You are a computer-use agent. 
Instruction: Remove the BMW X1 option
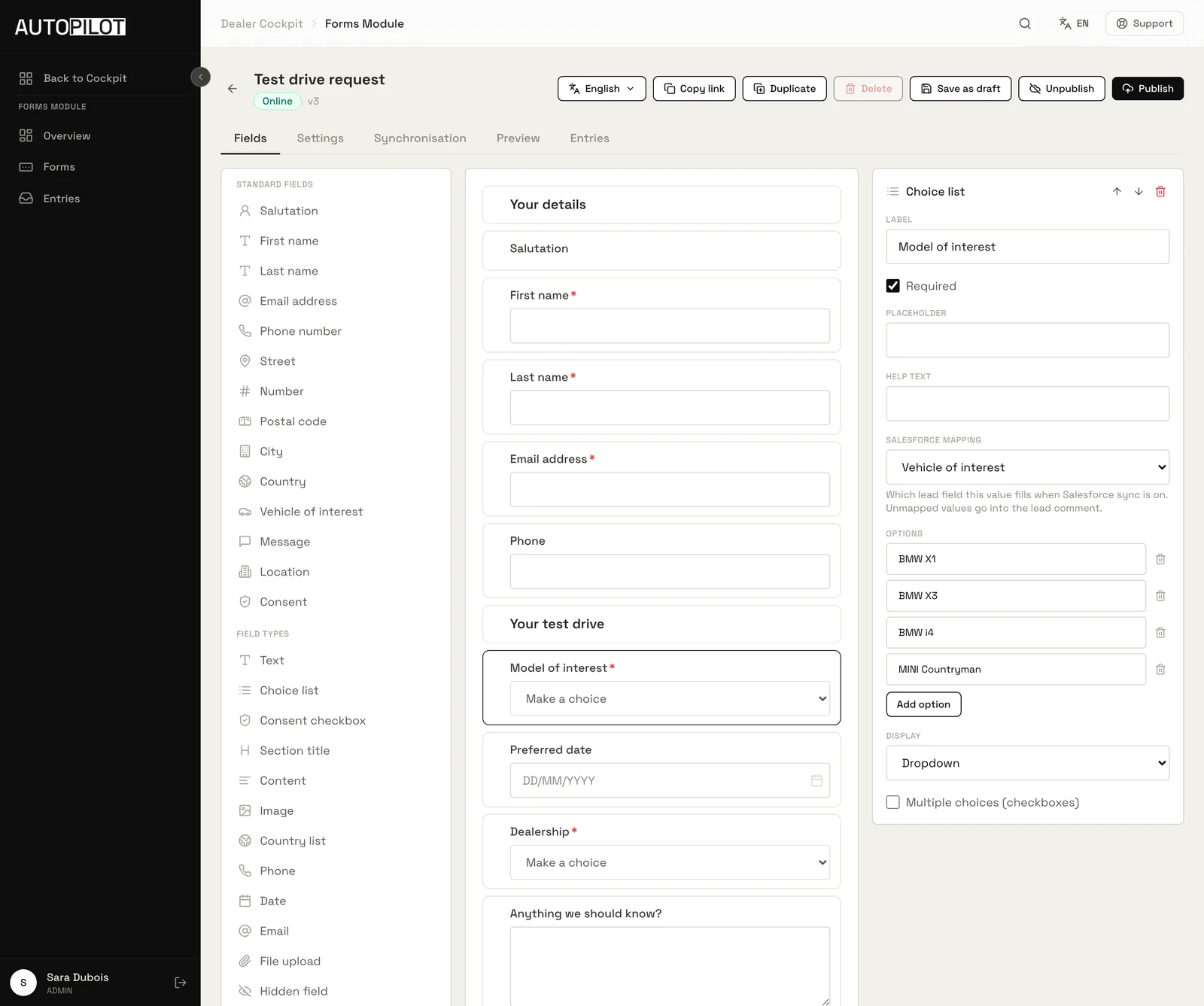1160,559
